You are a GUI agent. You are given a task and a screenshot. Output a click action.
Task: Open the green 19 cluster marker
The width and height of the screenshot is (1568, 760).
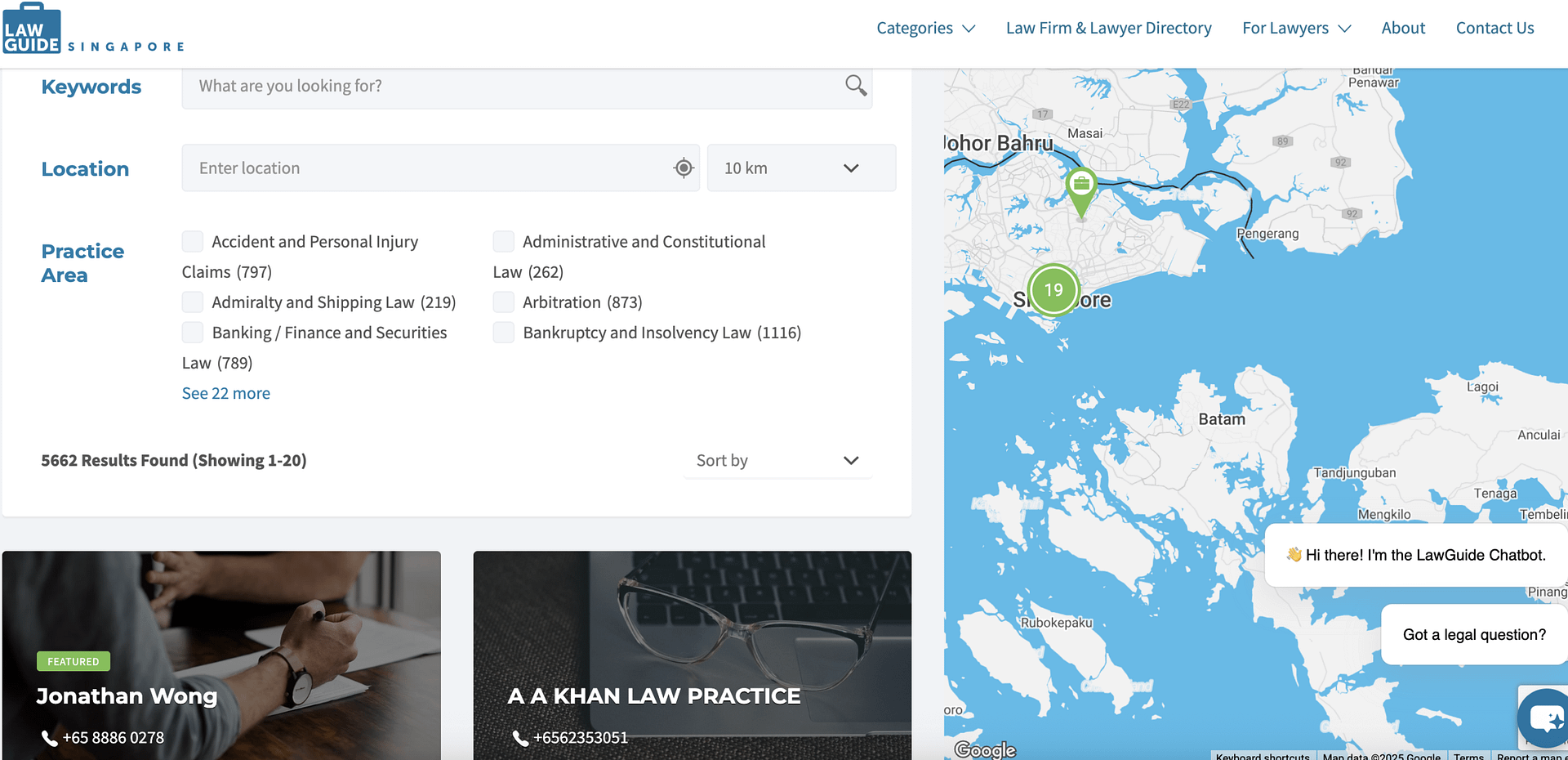point(1053,290)
